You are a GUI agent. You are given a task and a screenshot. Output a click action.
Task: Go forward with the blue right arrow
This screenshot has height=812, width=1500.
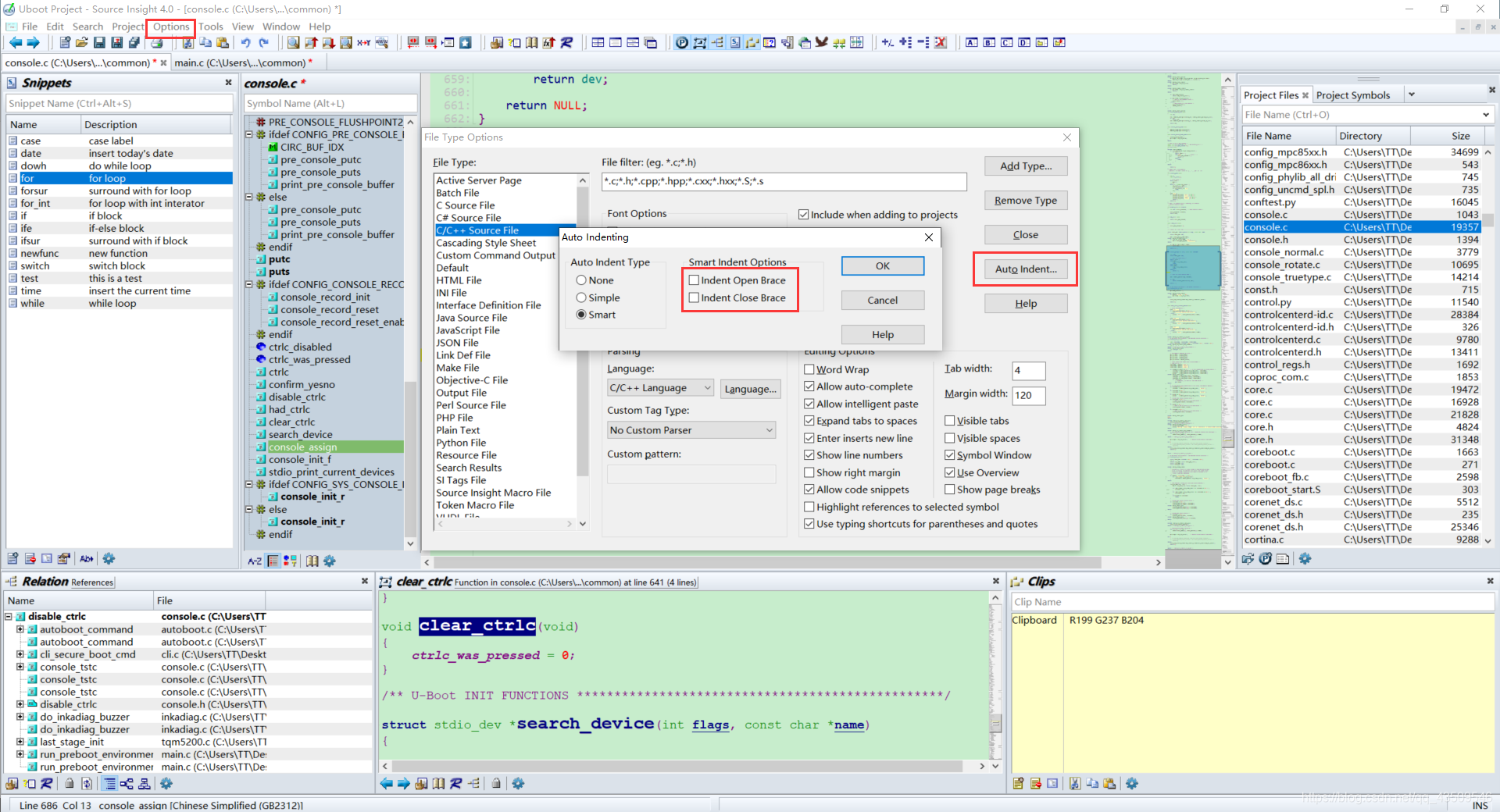coord(33,43)
